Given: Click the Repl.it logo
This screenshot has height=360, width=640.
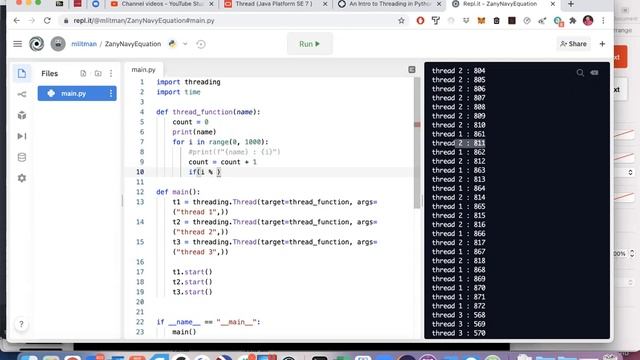Looking at the screenshot, I should [x=36, y=44].
